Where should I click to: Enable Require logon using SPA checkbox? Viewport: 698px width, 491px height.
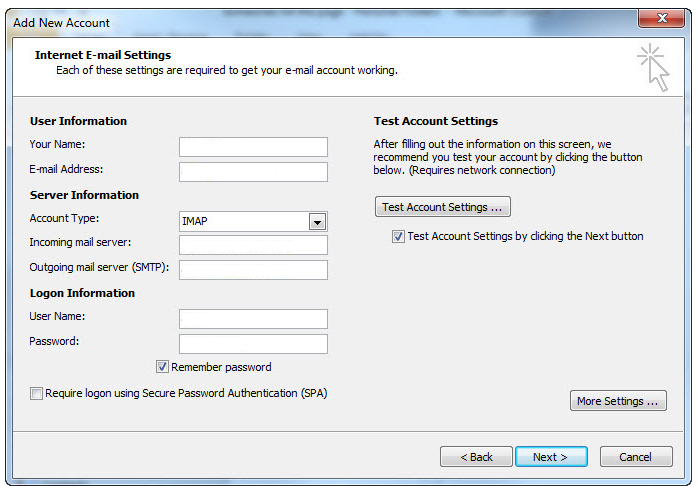point(36,394)
